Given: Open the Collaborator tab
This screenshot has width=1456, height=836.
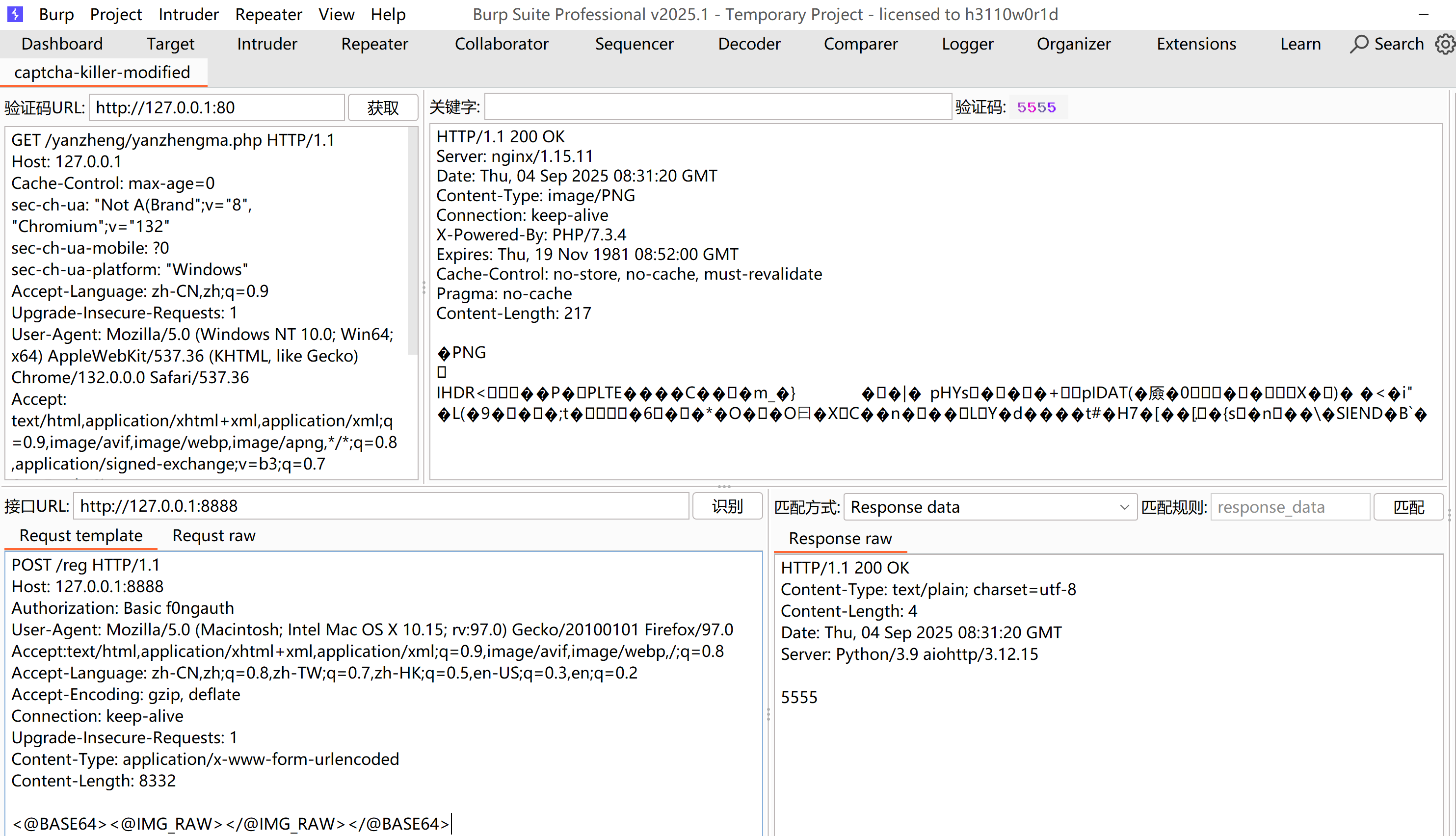Looking at the screenshot, I should (x=502, y=44).
